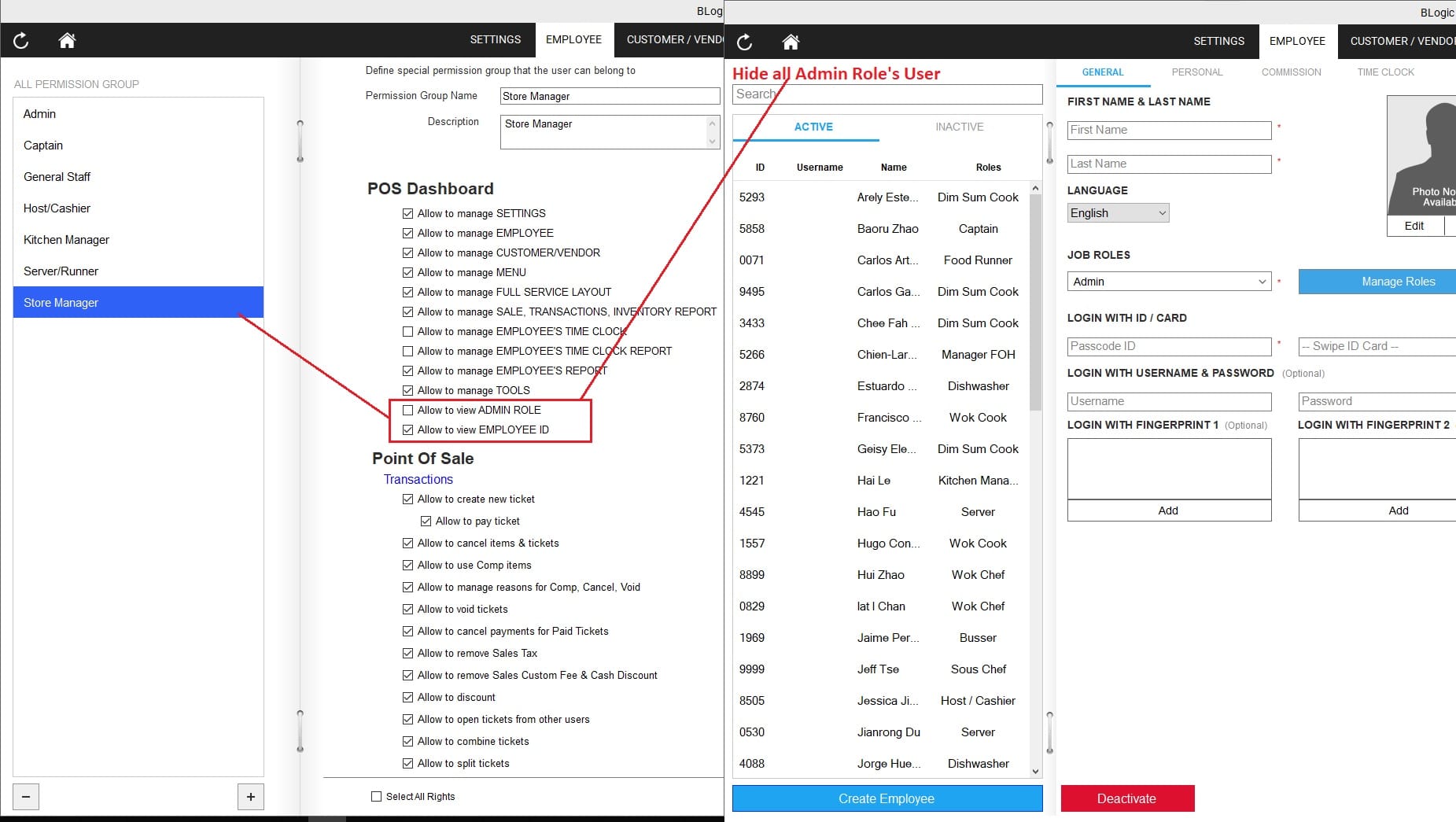Click the plus button to add permission group
Screen dimensions: 1456x822
[250, 796]
